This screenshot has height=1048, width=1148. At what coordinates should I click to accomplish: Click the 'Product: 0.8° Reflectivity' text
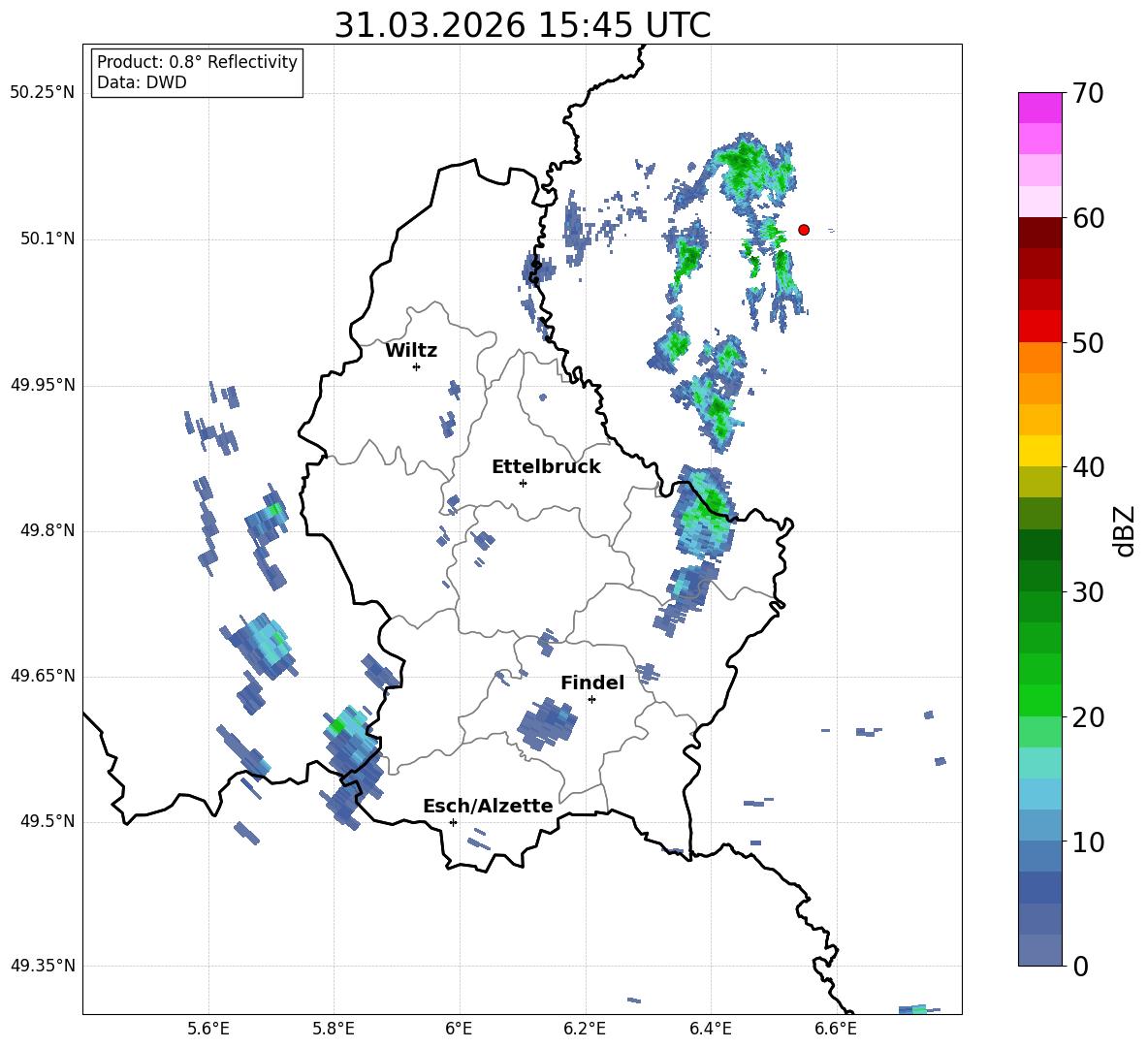click(197, 62)
